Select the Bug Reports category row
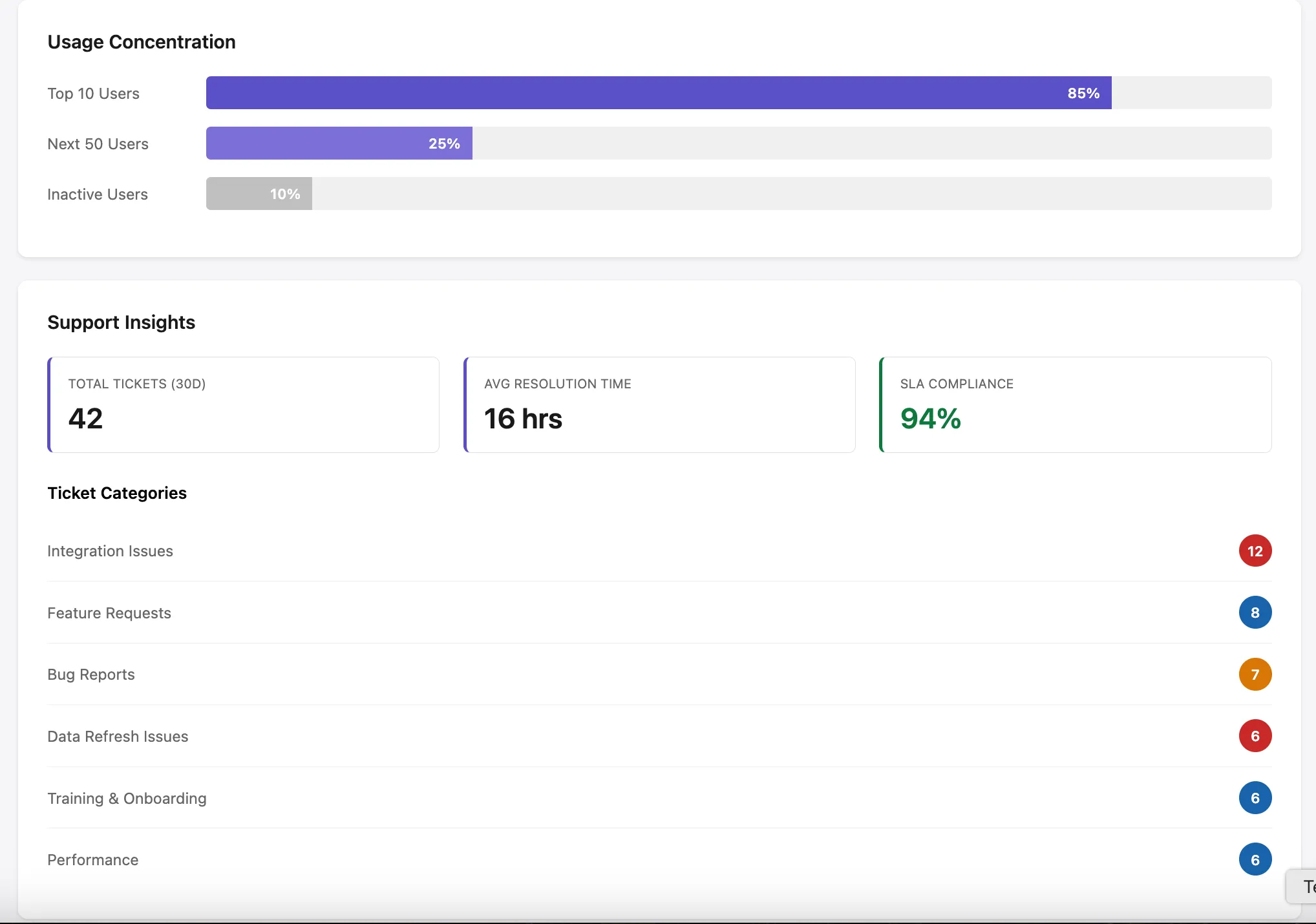This screenshot has width=1316, height=924. tap(91, 675)
